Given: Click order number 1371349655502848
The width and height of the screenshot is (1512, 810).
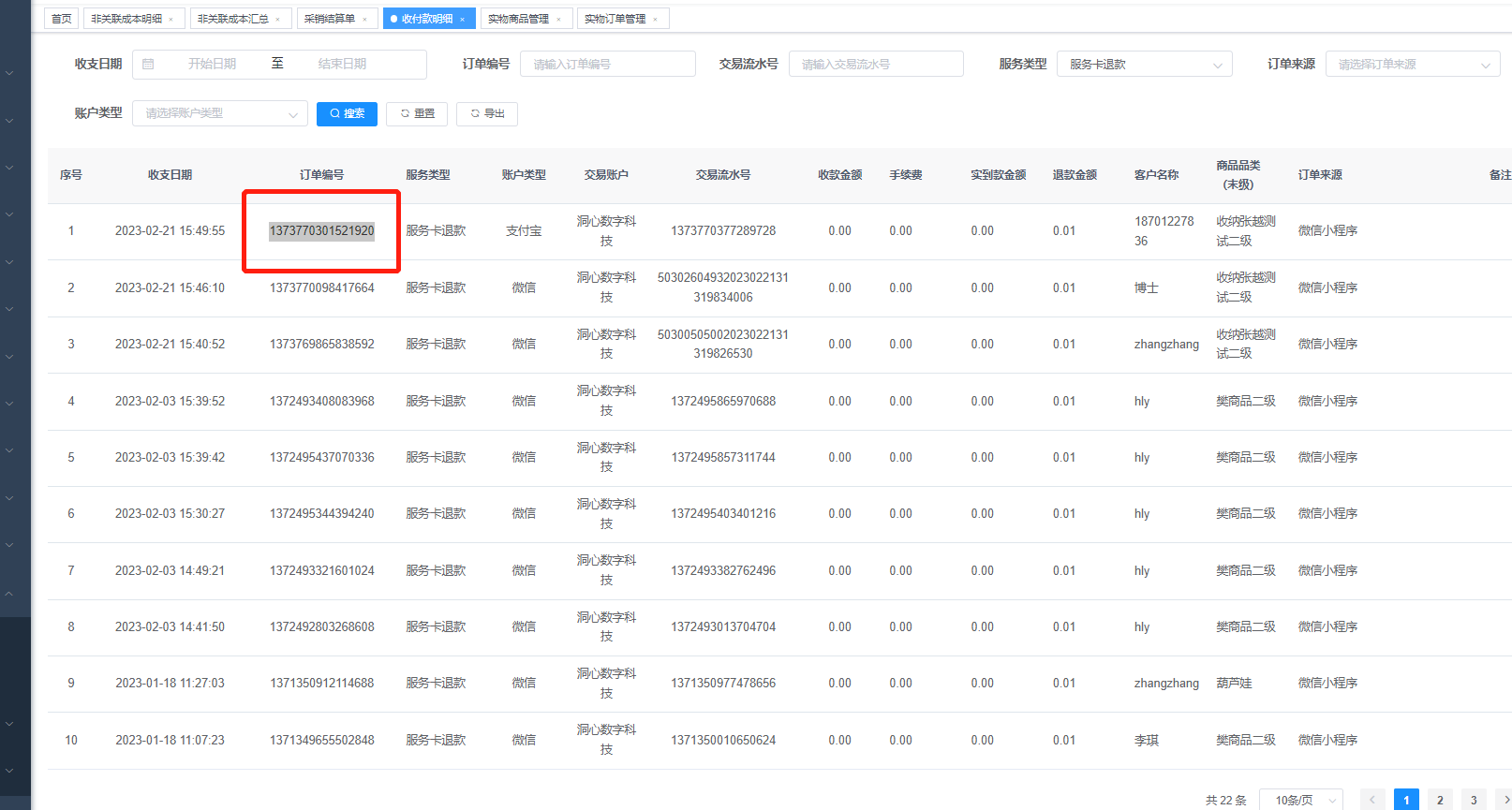Looking at the screenshot, I should click(x=322, y=741).
